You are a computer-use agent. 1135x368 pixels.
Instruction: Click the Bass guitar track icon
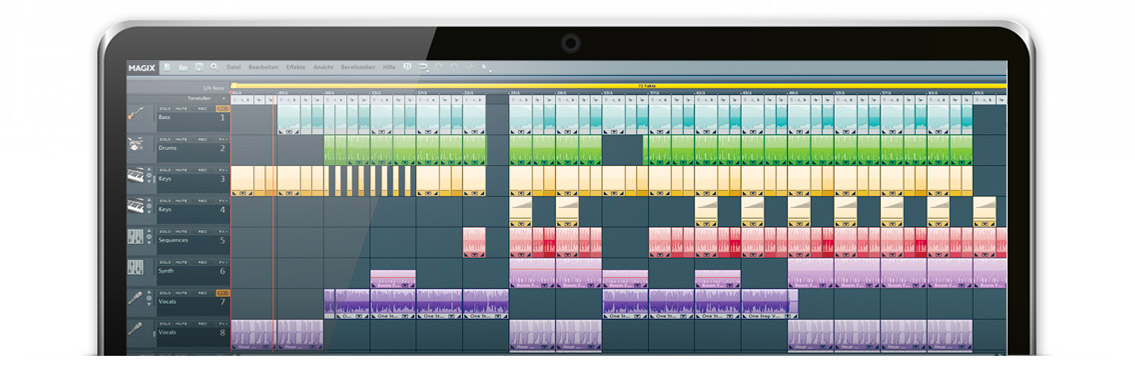136,114
